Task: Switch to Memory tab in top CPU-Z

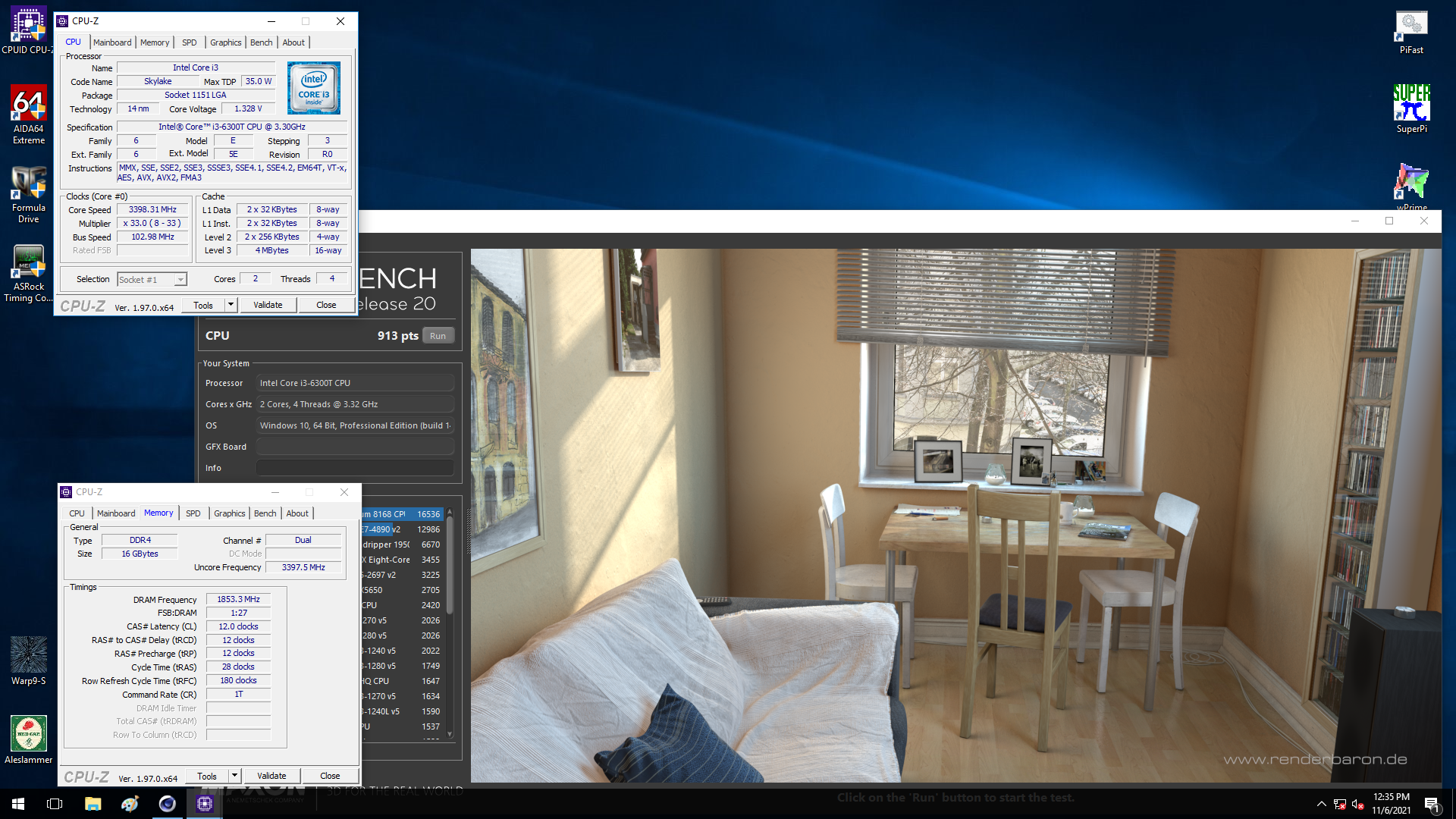Action: click(155, 42)
